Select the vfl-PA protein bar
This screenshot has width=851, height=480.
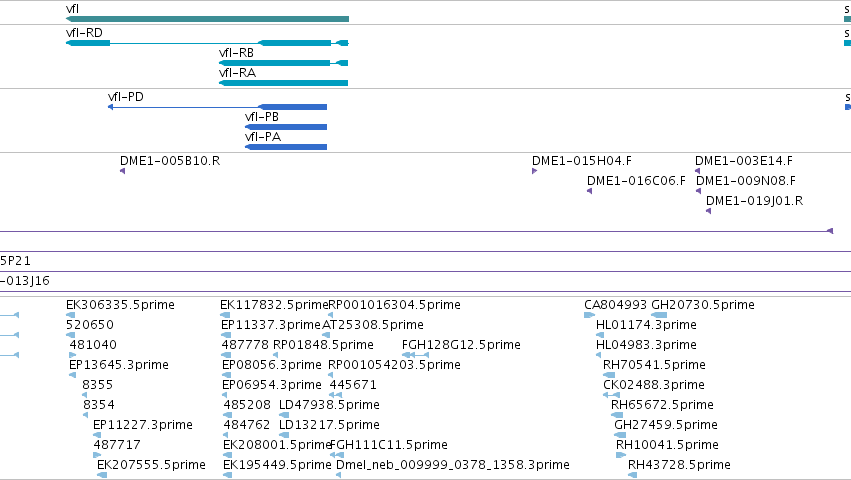(286, 147)
